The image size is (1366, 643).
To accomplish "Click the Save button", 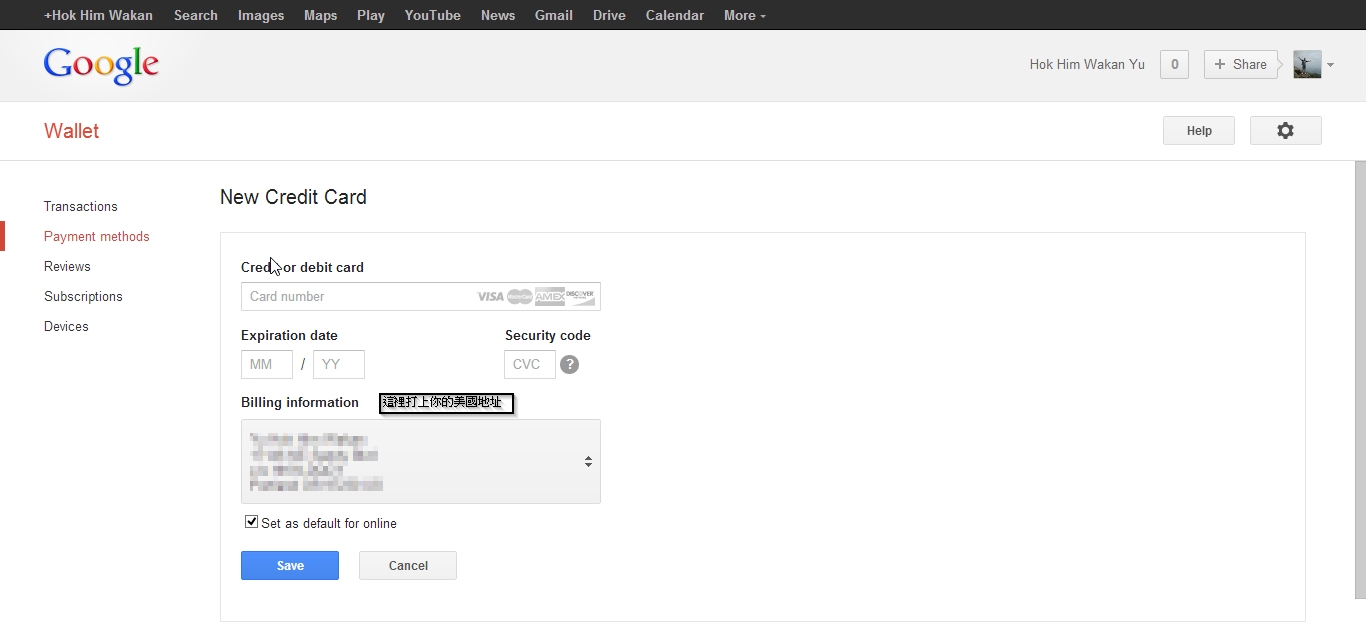I will (x=290, y=565).
